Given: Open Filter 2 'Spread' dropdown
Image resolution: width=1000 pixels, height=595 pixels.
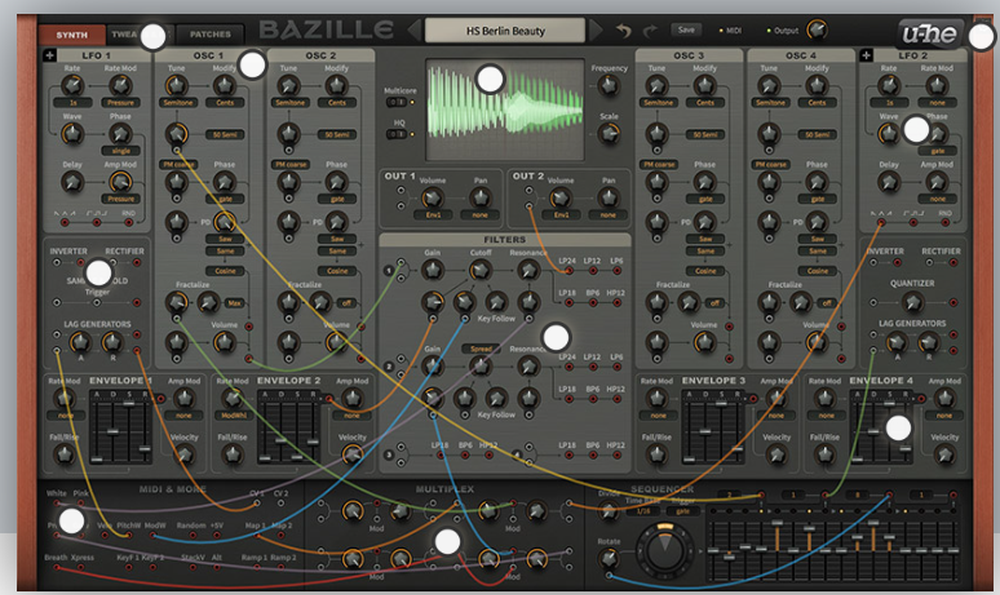Looking at the screenshot, I should click(481, 349).
